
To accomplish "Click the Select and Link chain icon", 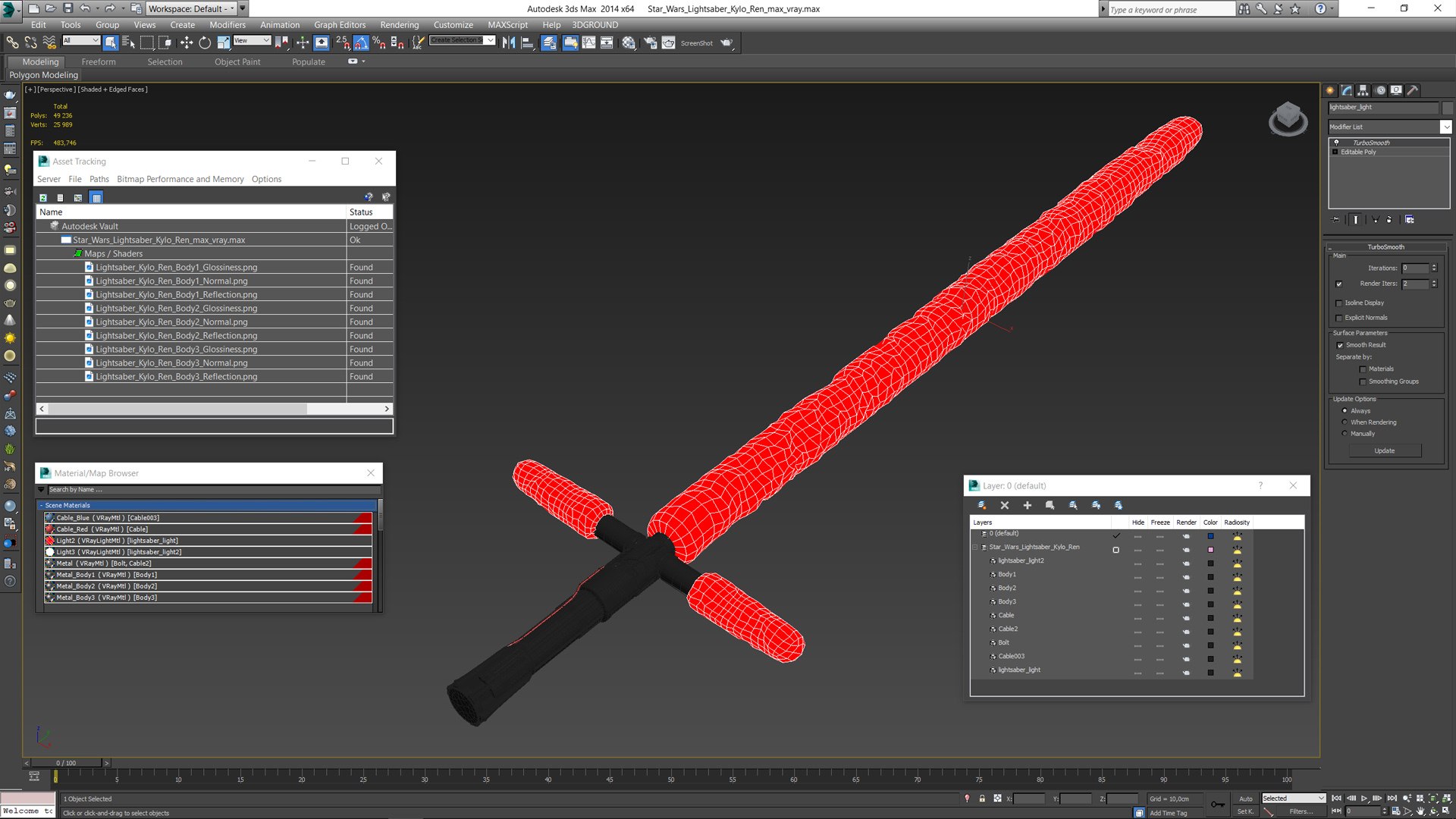I will 13,42.
